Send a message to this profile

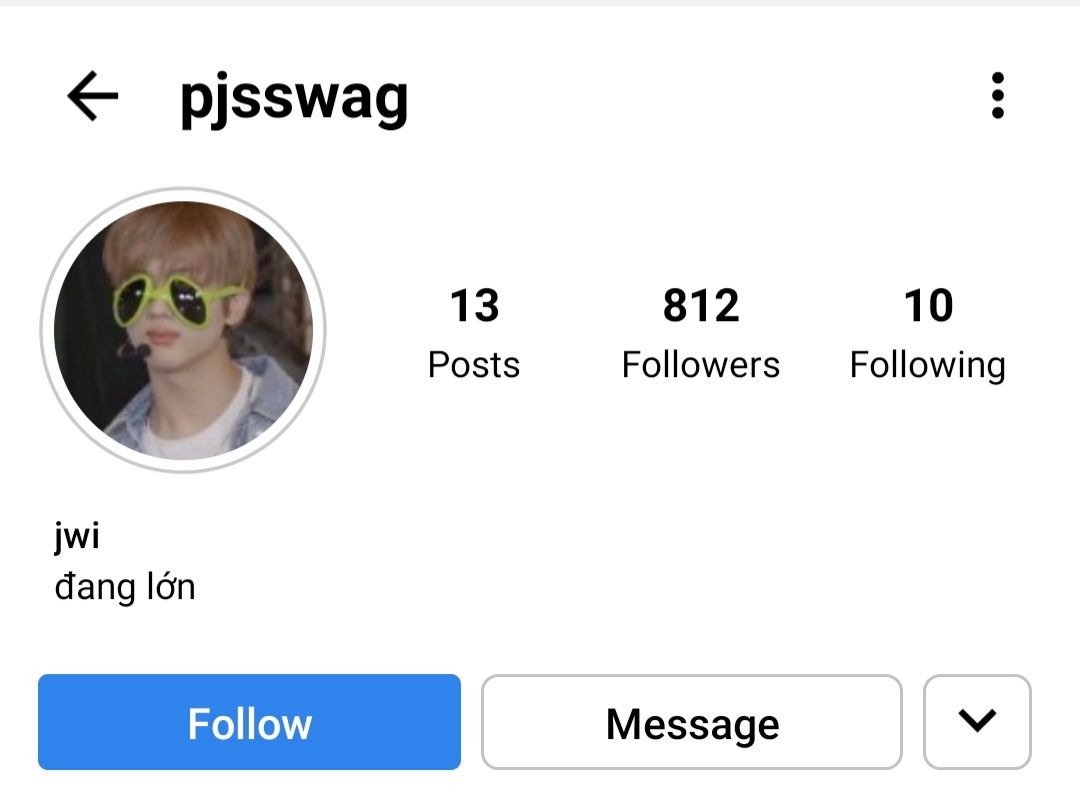click(x=692, y=722)
